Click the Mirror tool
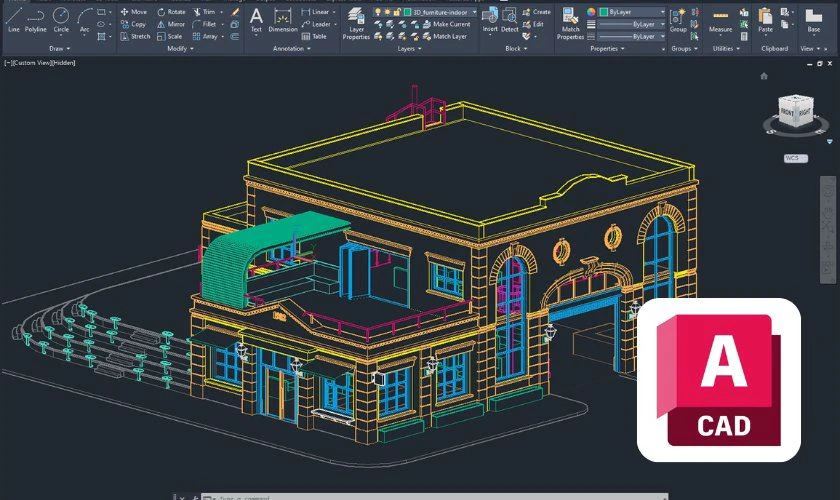This screenshot has height=500, width=840. pyautogui.click(x=171, y=24)
